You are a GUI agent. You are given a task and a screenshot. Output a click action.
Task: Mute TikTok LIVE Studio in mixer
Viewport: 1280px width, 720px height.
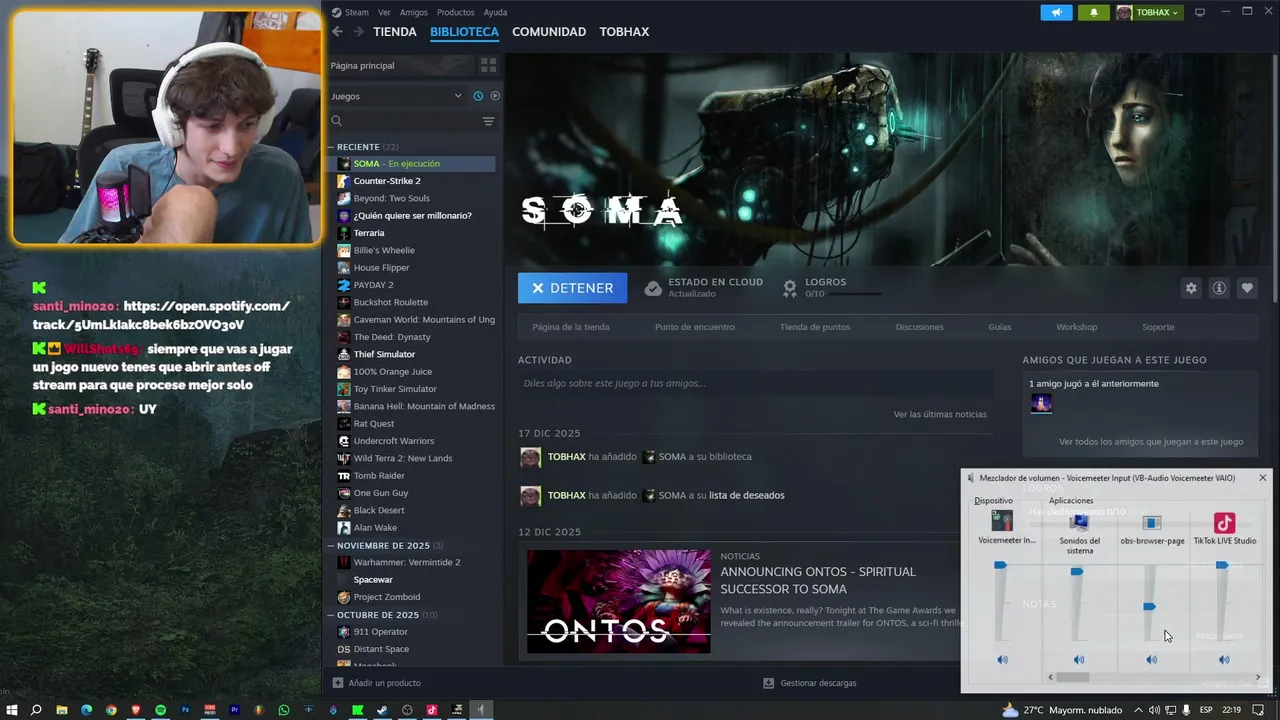tap(1224, 660)
